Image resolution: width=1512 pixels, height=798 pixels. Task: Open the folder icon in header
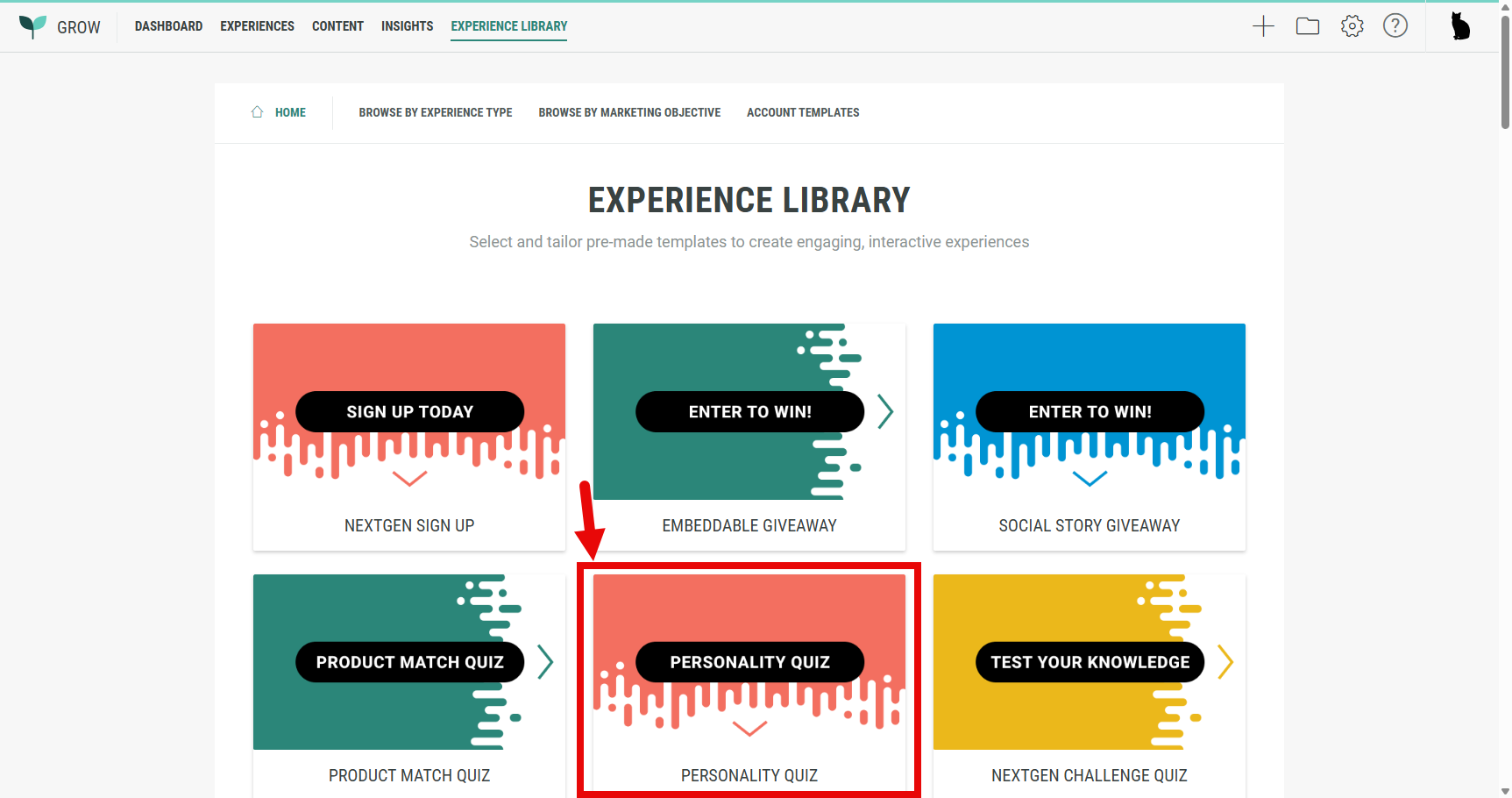[1308, 26]
